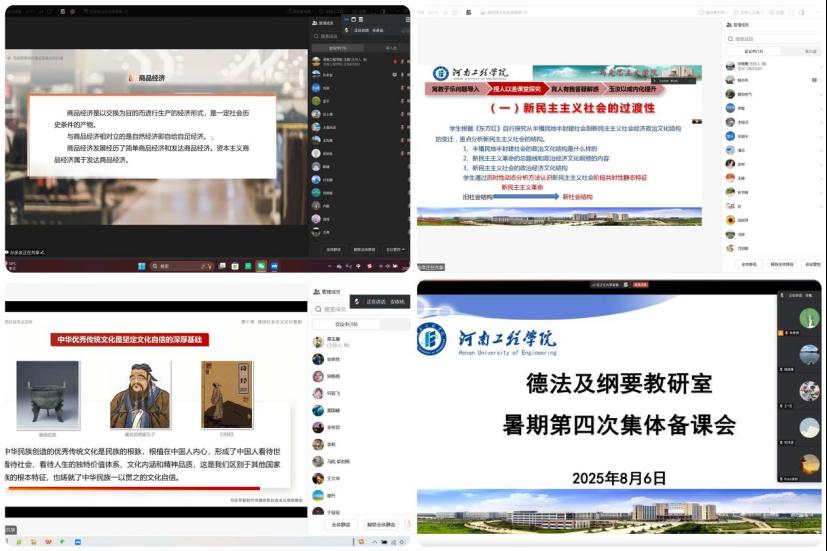
Task: Click first mute-all button at bottom of top-right panel
Action: [x=749, y=264]
